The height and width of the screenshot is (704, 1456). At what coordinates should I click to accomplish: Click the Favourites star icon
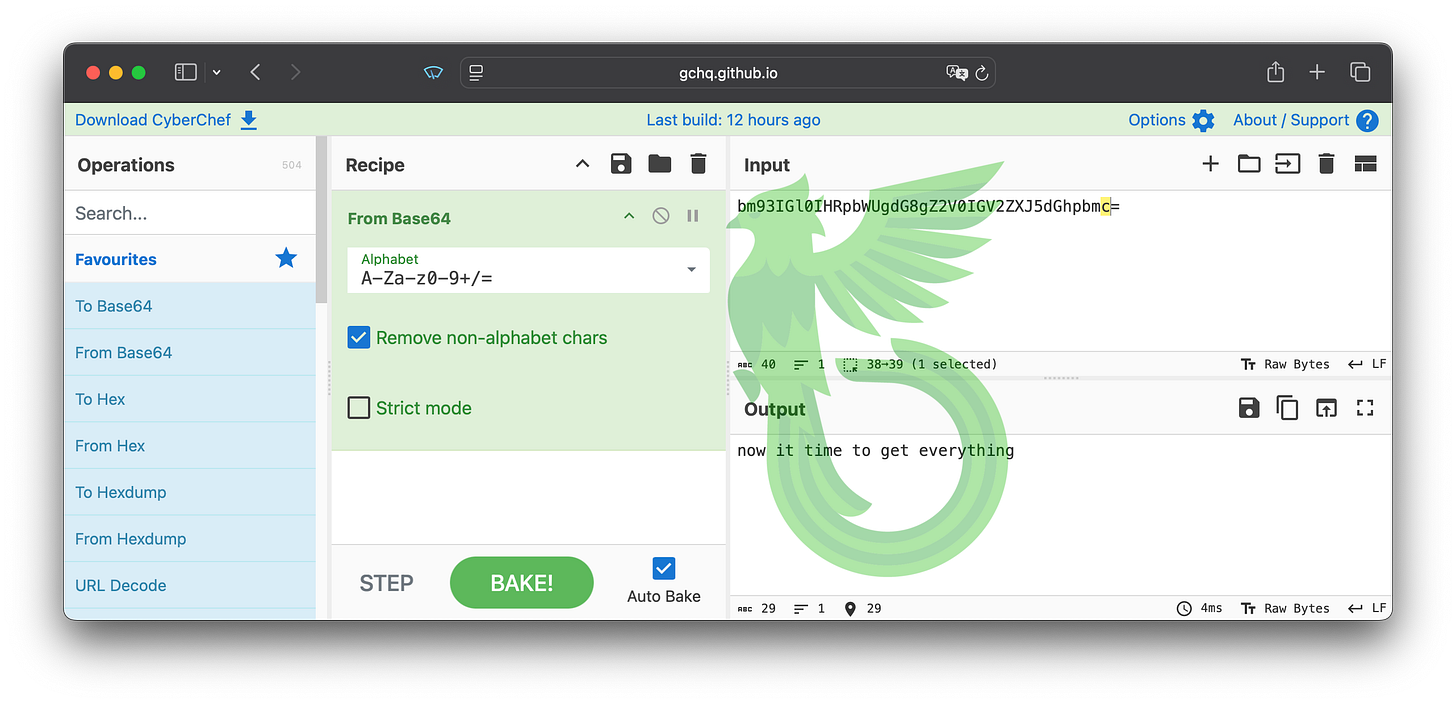(x=286, y=259)
